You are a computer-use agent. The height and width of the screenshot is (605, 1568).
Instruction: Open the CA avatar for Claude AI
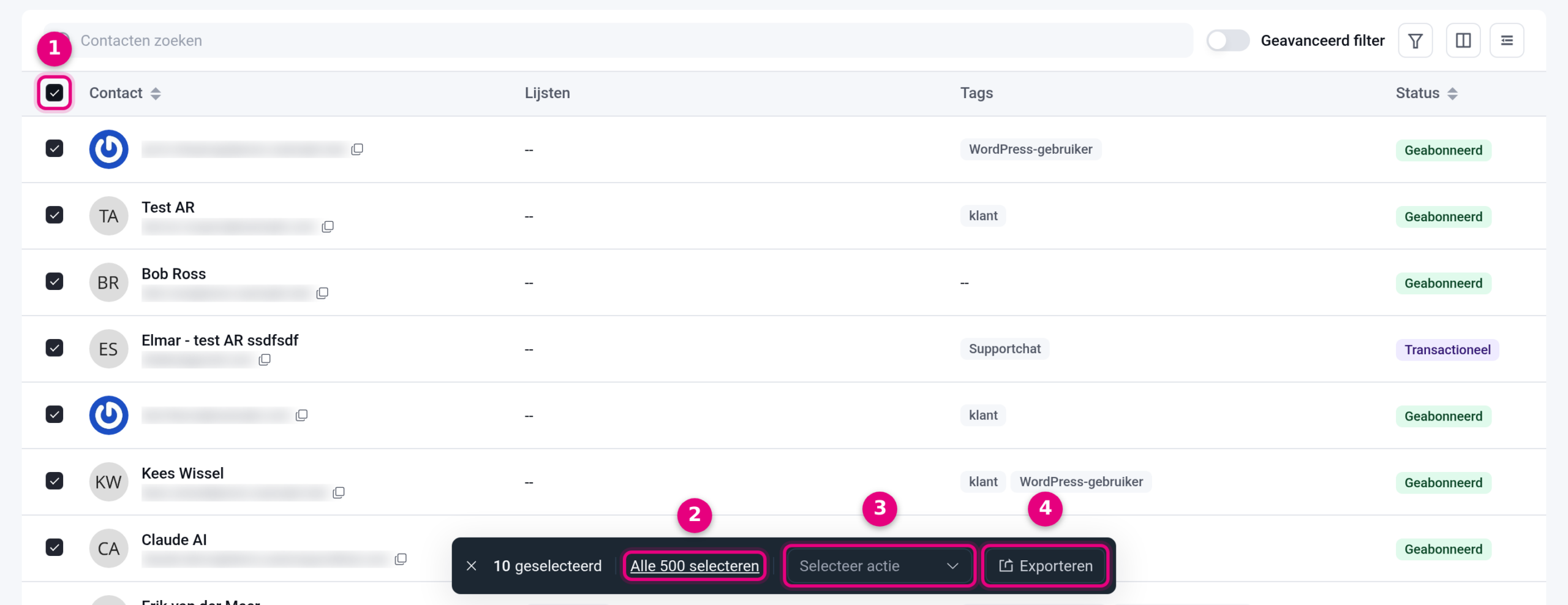[x=108, y=548]
